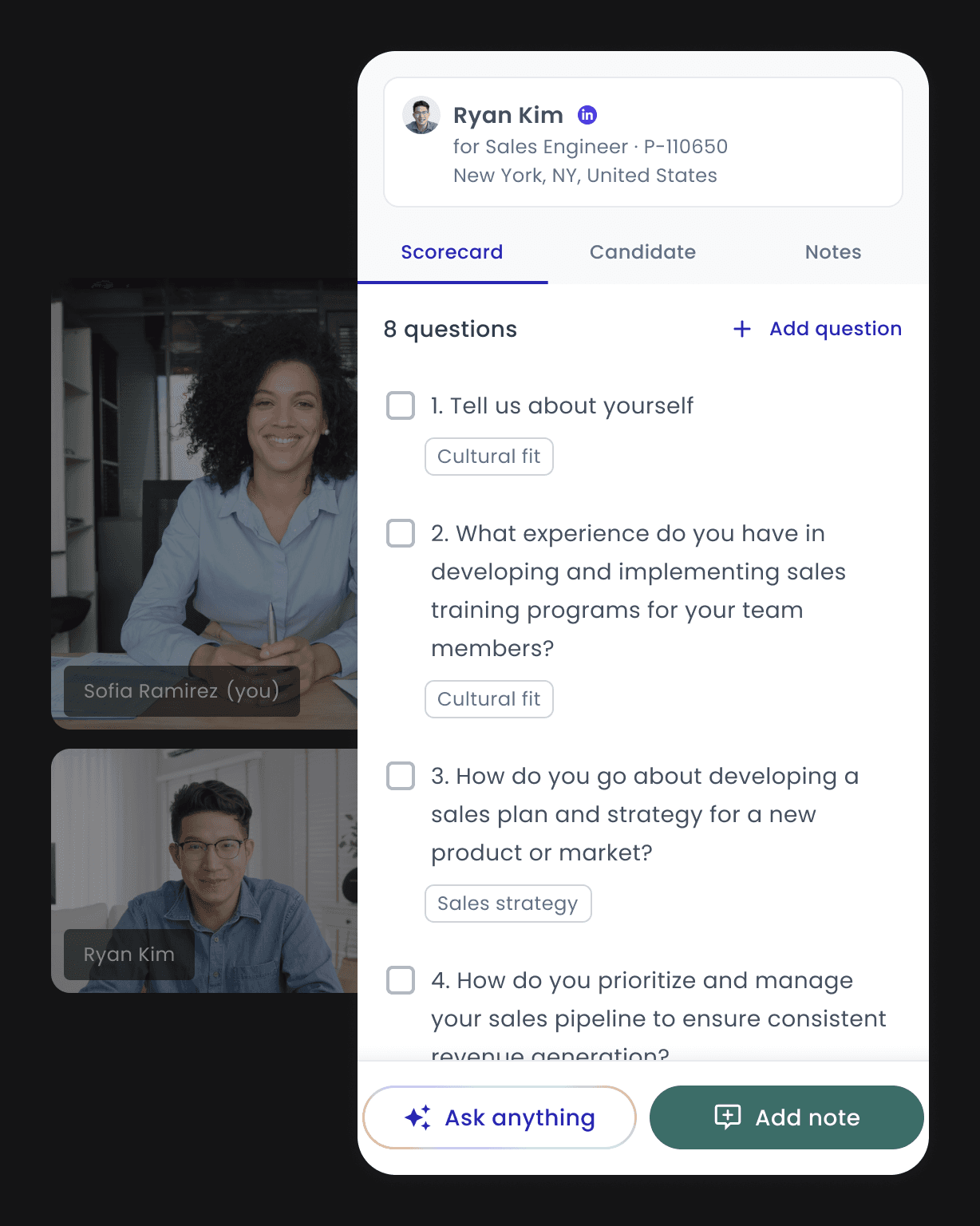Click the note icon in Add note button
This screenshot has width=980, height=1226.
pos(728,1117)
